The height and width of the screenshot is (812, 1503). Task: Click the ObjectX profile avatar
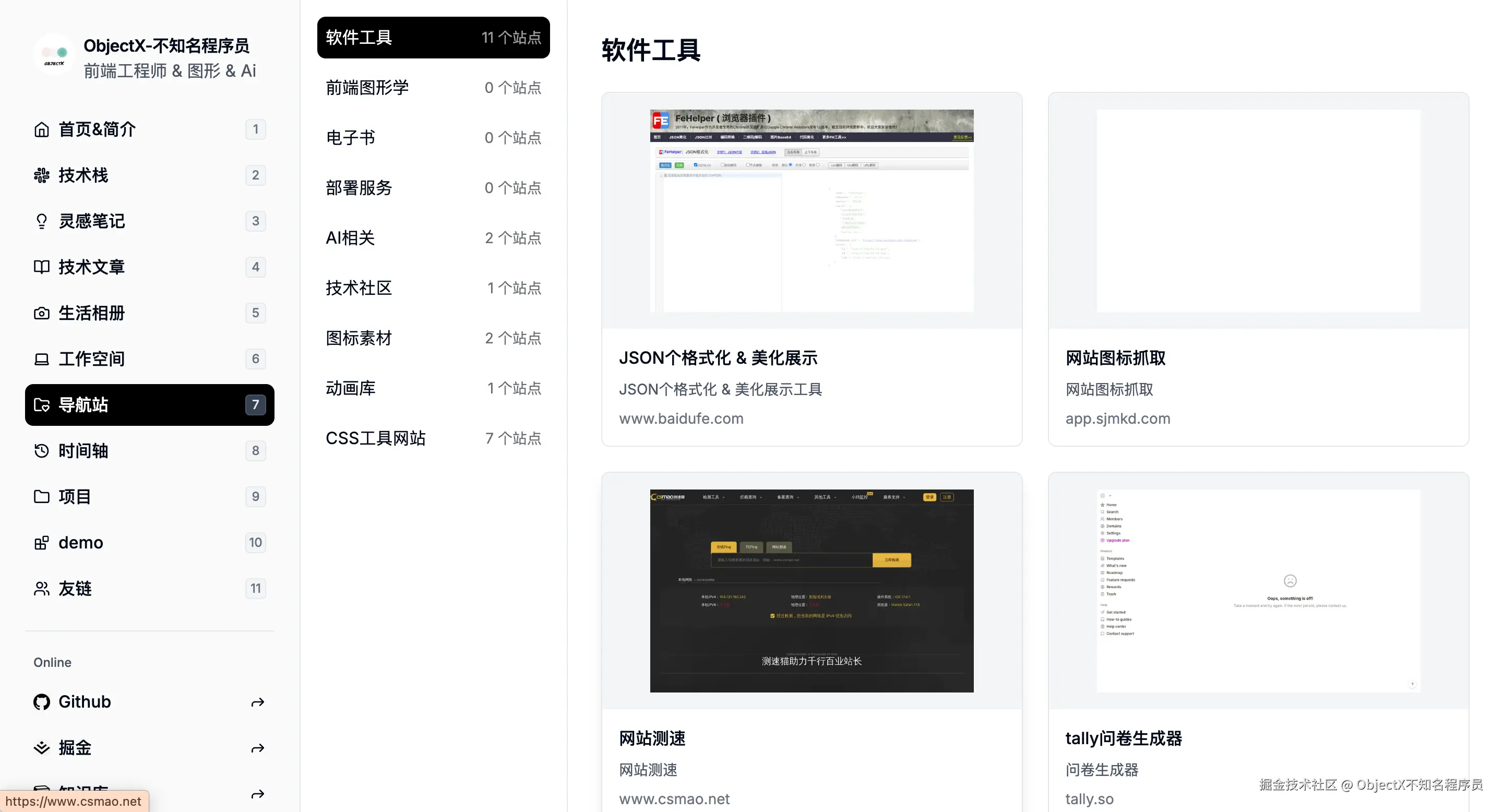pyautogui.click(x=54, y=55)
